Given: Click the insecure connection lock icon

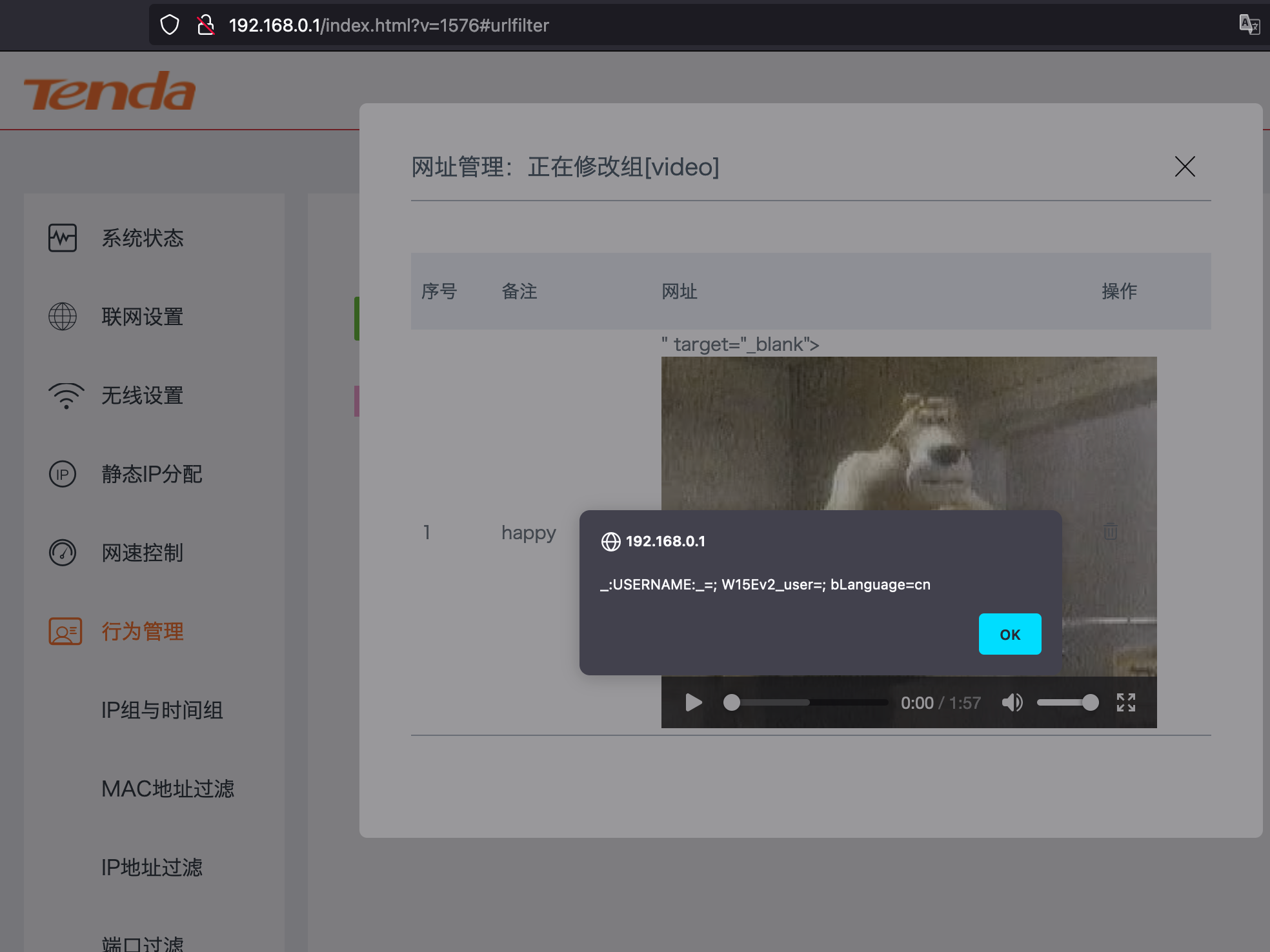Looking at the screenshot, I should tap(206, 25).
